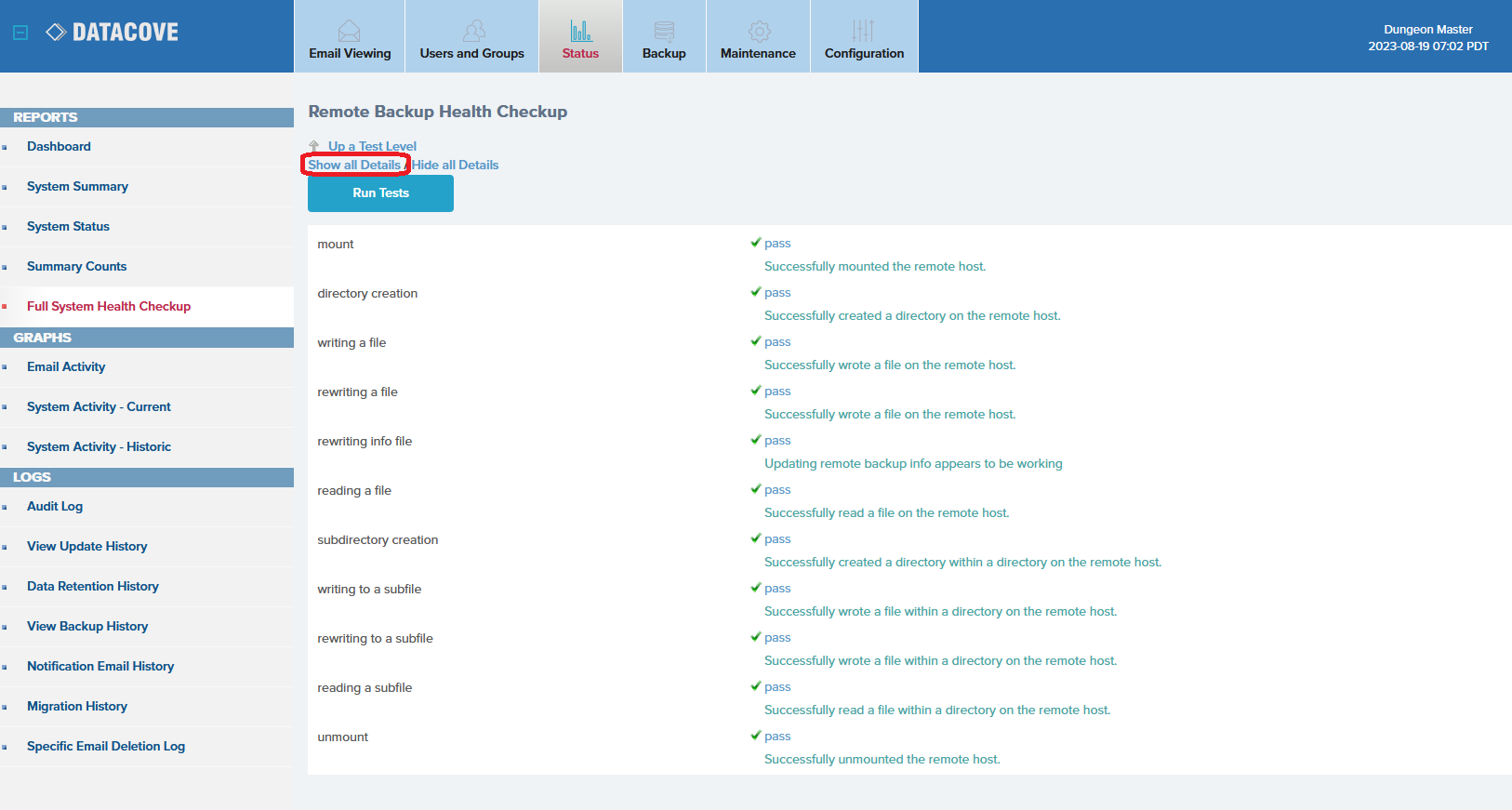Click the Backup database icon
The image size is (1512, 810).
click(664, 31)
